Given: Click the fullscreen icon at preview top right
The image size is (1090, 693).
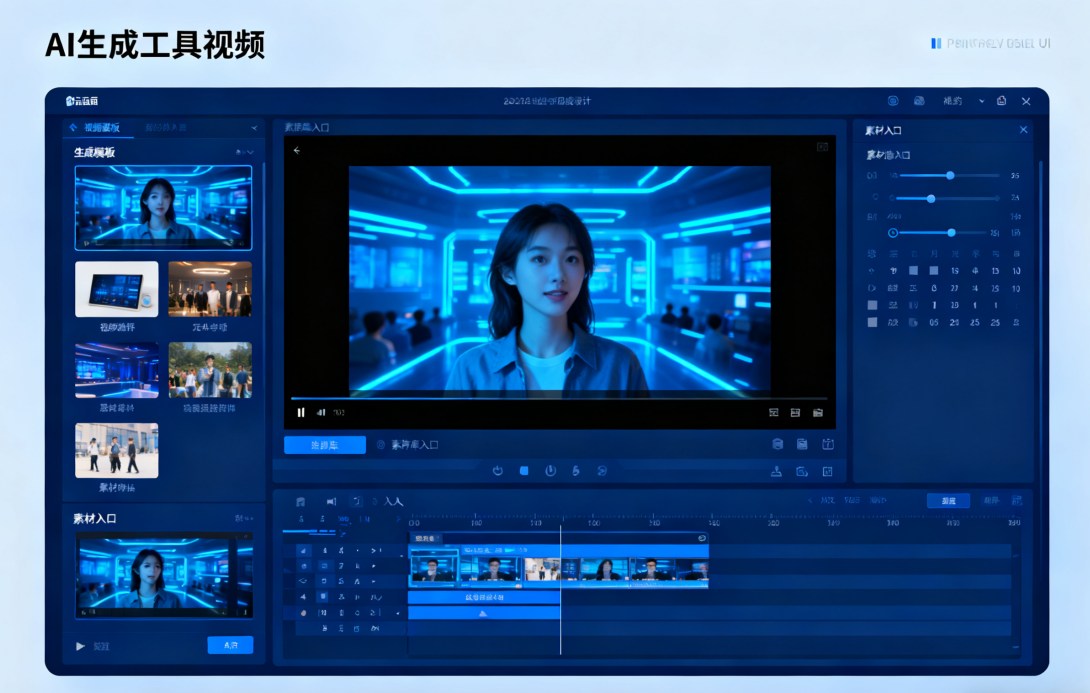Looking at the screenshot, I should [x=822, y=147].
